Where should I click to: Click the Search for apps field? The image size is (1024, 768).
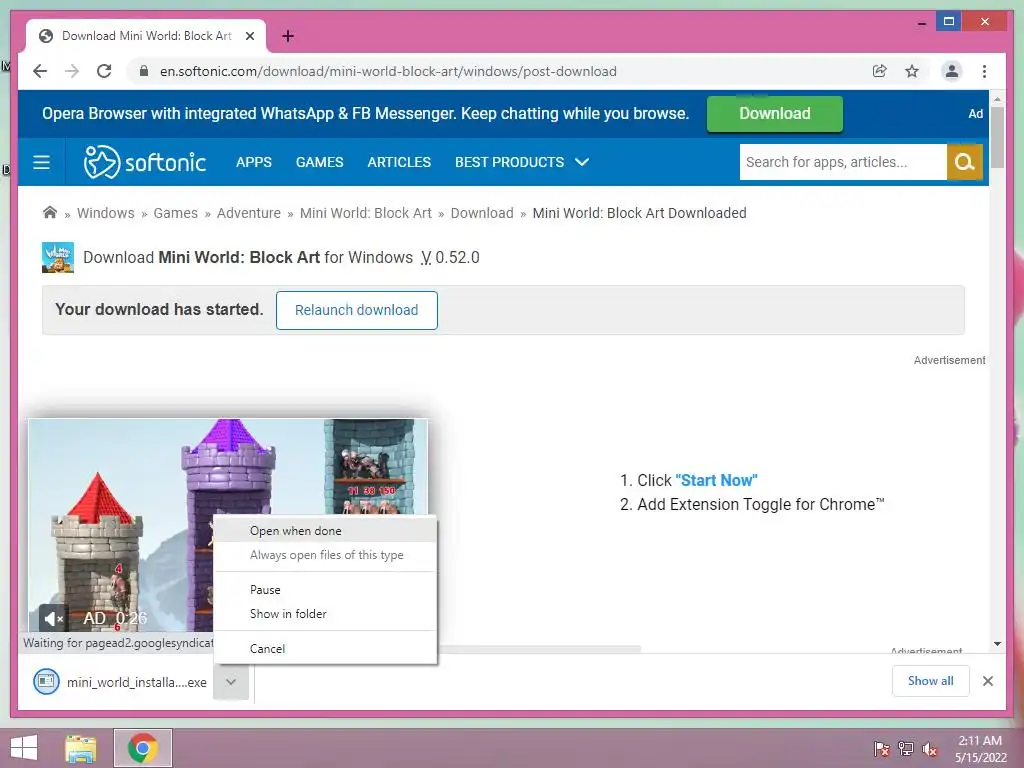842,162
